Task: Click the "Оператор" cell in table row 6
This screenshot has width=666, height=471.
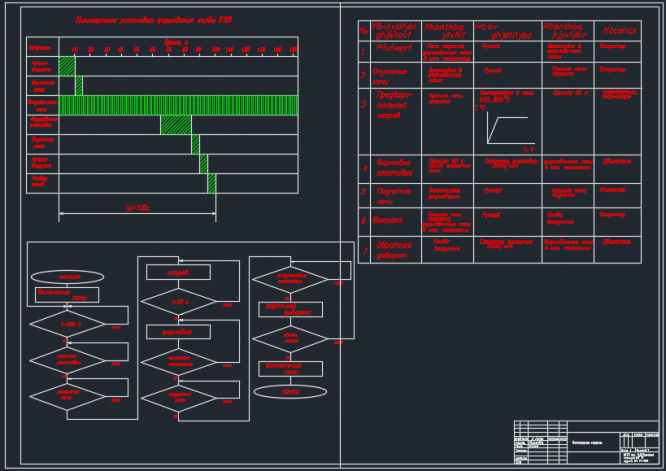Action: pyautogui.click(x=618, y=222)
